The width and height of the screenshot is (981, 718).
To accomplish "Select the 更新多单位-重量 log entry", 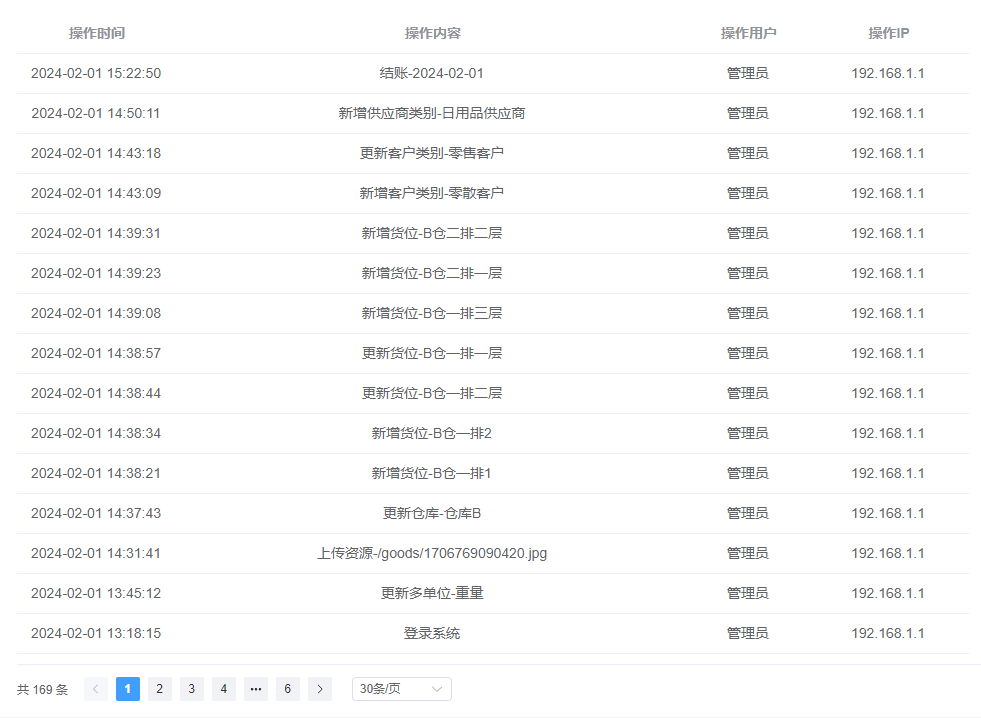I will point(432,593).
